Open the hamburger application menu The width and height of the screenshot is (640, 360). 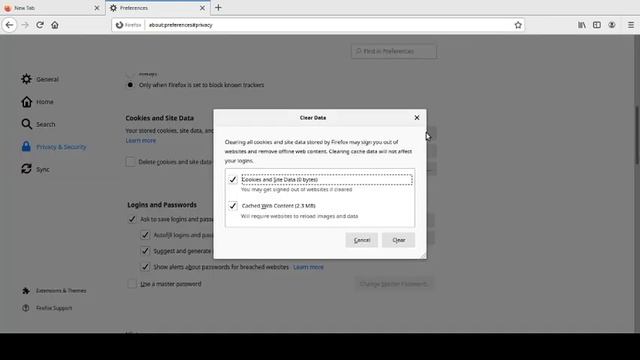pos(631,25)
